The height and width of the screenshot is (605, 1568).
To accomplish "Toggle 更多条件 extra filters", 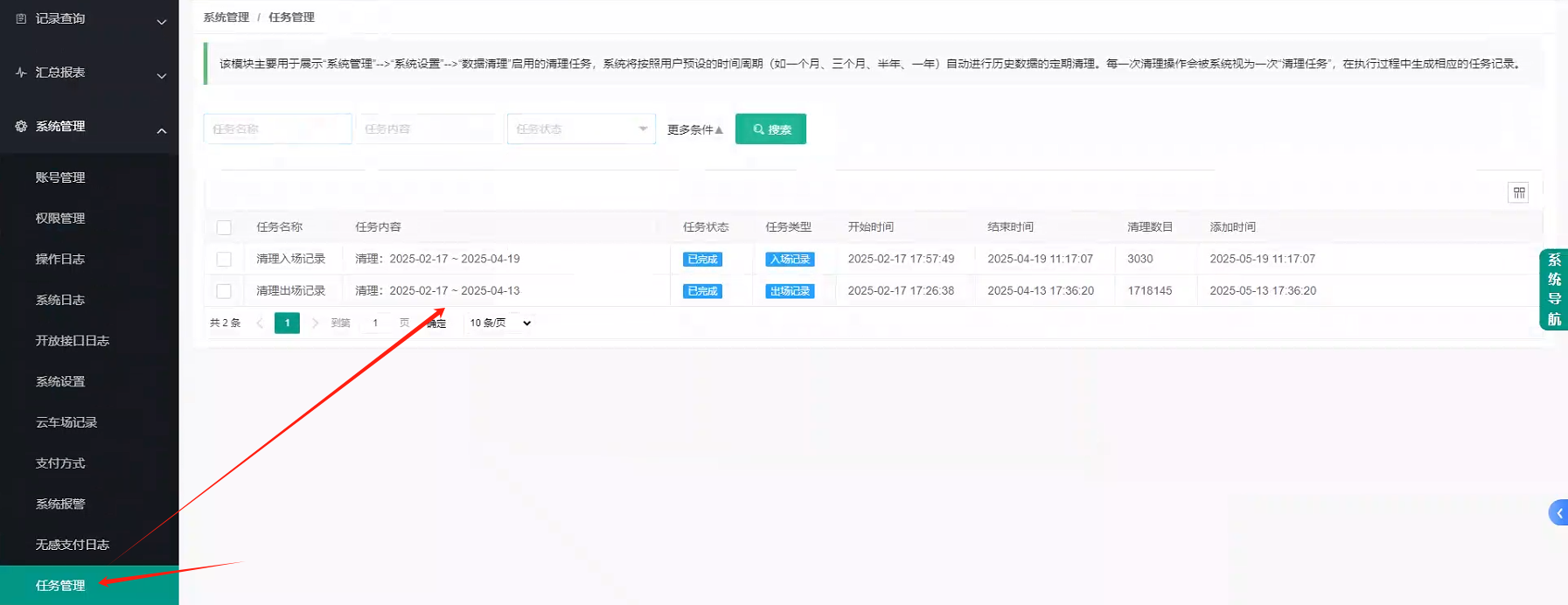I will 695,129.
